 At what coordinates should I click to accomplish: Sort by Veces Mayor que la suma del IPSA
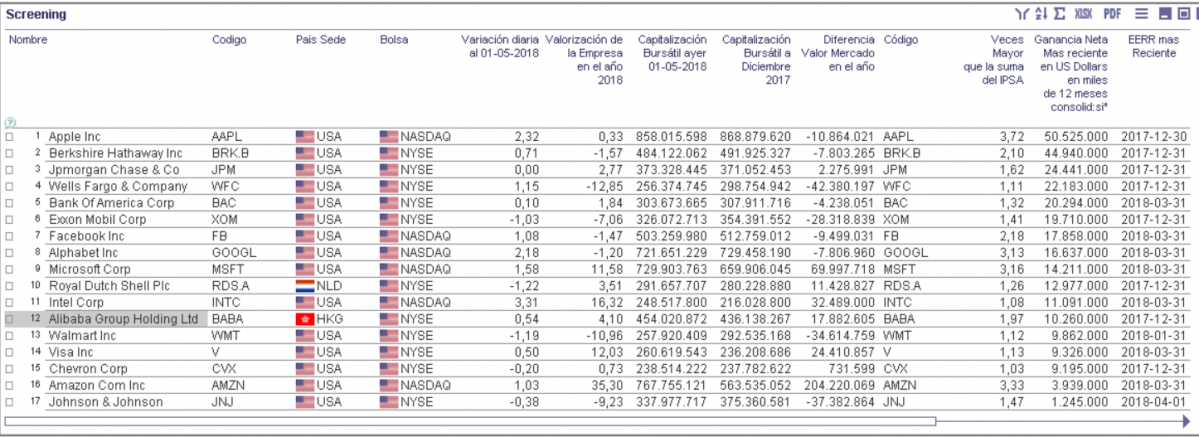pos(993,60)
